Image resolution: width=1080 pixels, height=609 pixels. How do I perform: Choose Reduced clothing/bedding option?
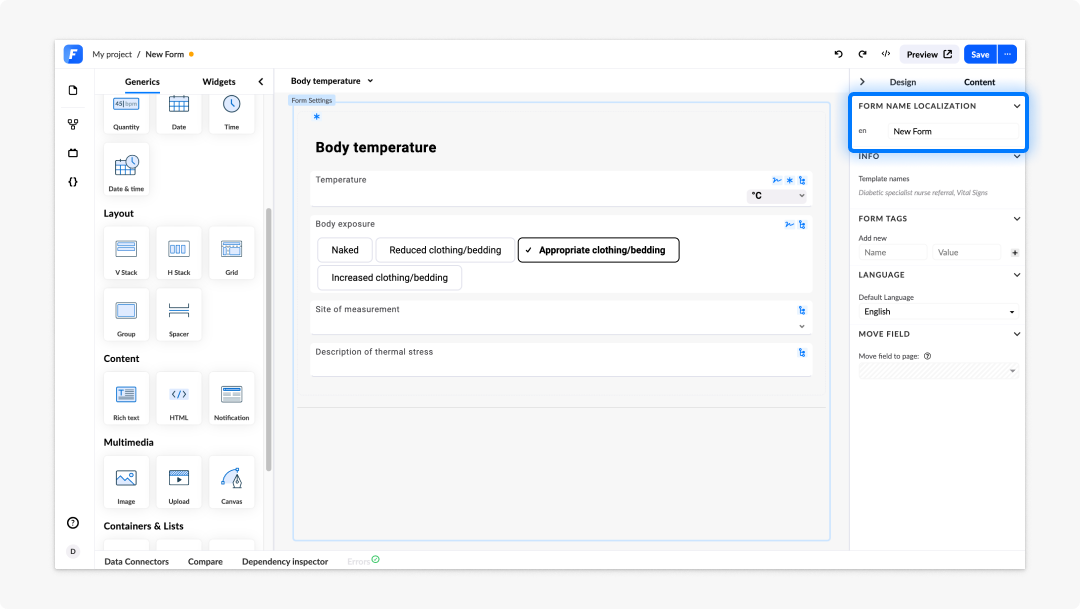[x=445, y=250]
